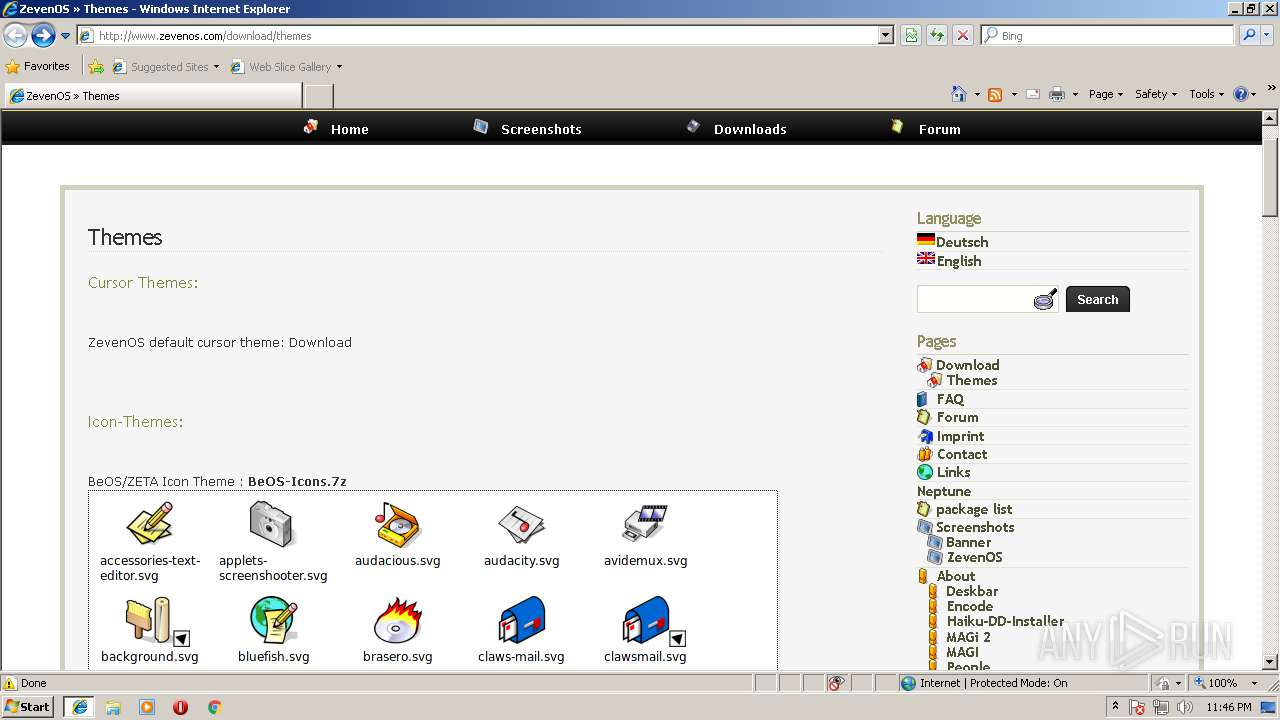
Task: Switch language to English
Action: 959,261
